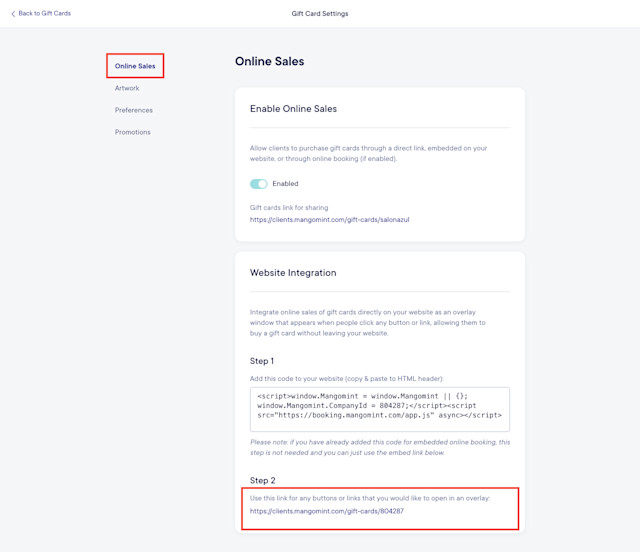Click inside the embed script code box

[x=380, y=409]
